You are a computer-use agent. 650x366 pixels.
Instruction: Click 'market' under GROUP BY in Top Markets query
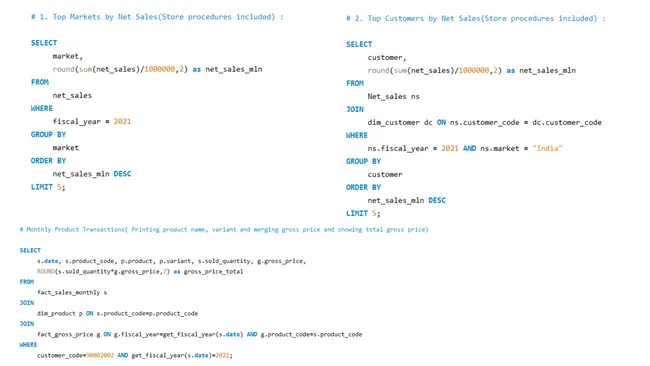tap(65, 148)
